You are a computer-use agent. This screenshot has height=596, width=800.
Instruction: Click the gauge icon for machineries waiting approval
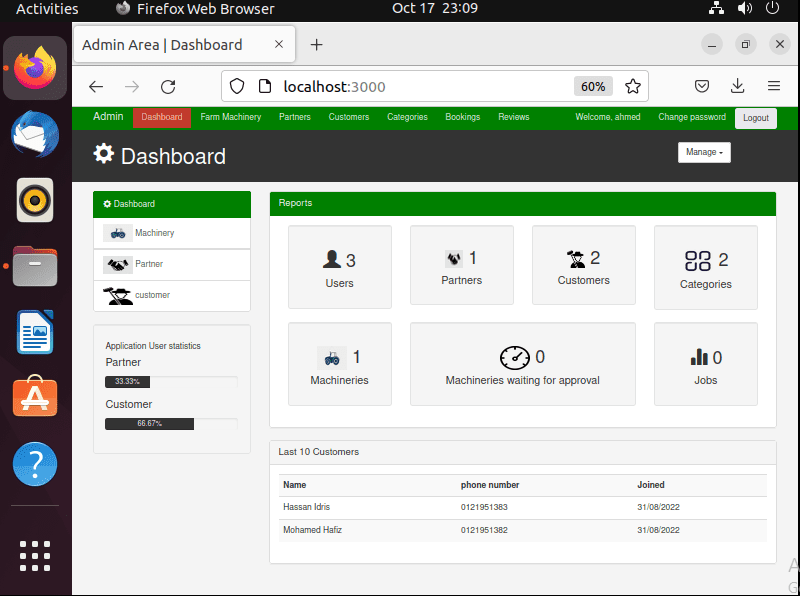coord(514,357)
